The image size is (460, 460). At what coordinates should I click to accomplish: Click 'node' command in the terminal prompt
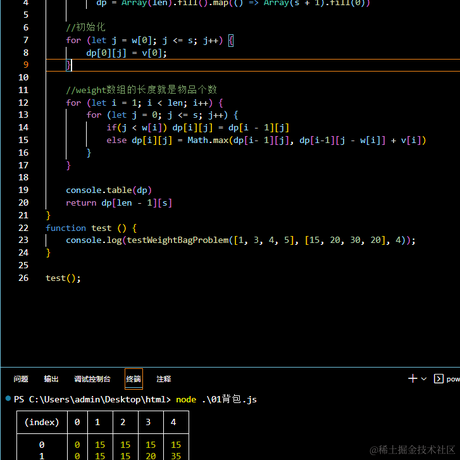186,400
